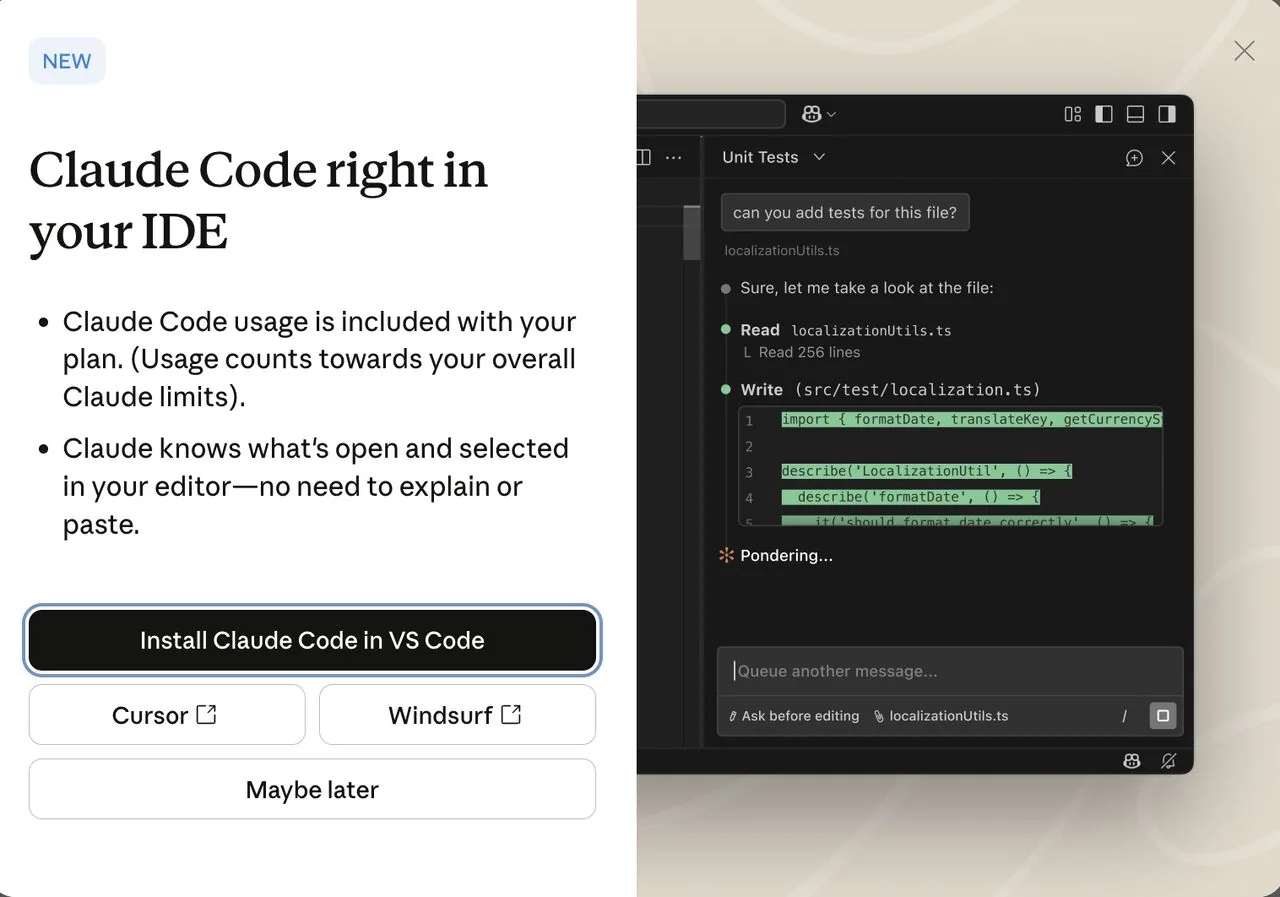Image resolution: width=1280 pixels, height=897 pixels.
Task: Click 'Sure, let me take a look at the file:'
Action: tap(866, 288)
